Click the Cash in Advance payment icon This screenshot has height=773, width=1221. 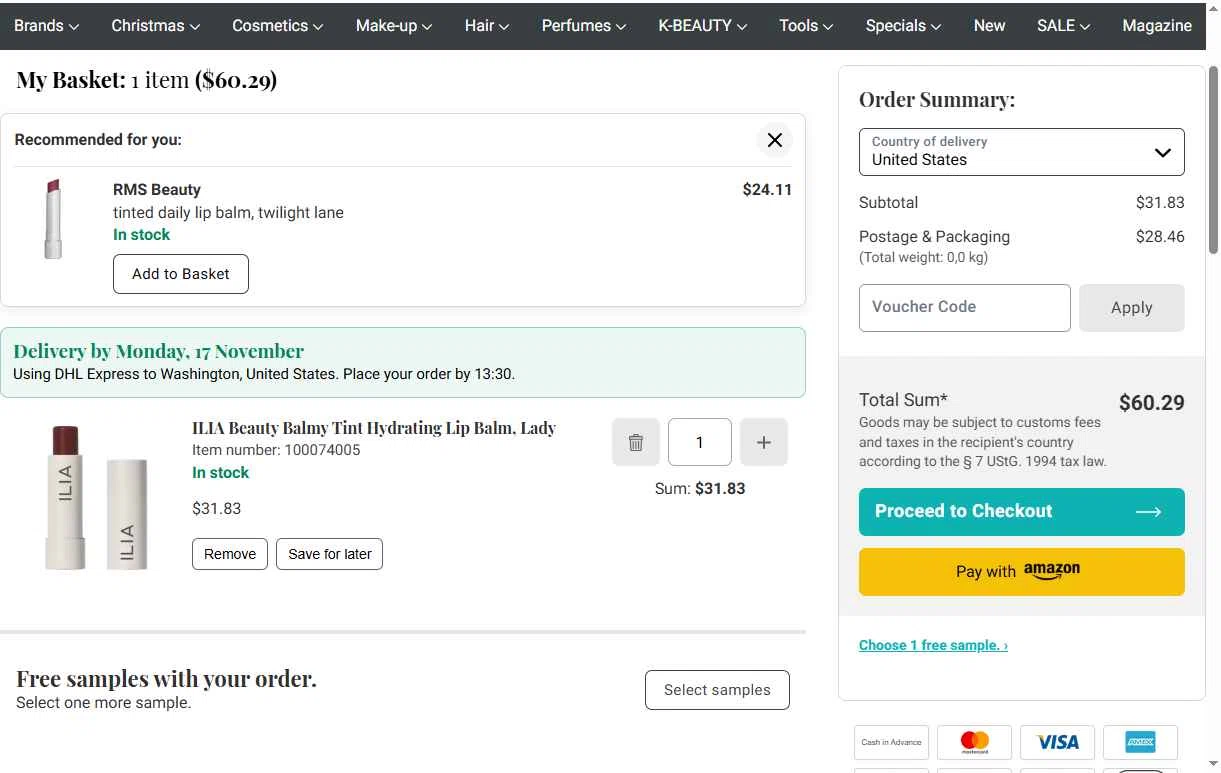point(891,742)
